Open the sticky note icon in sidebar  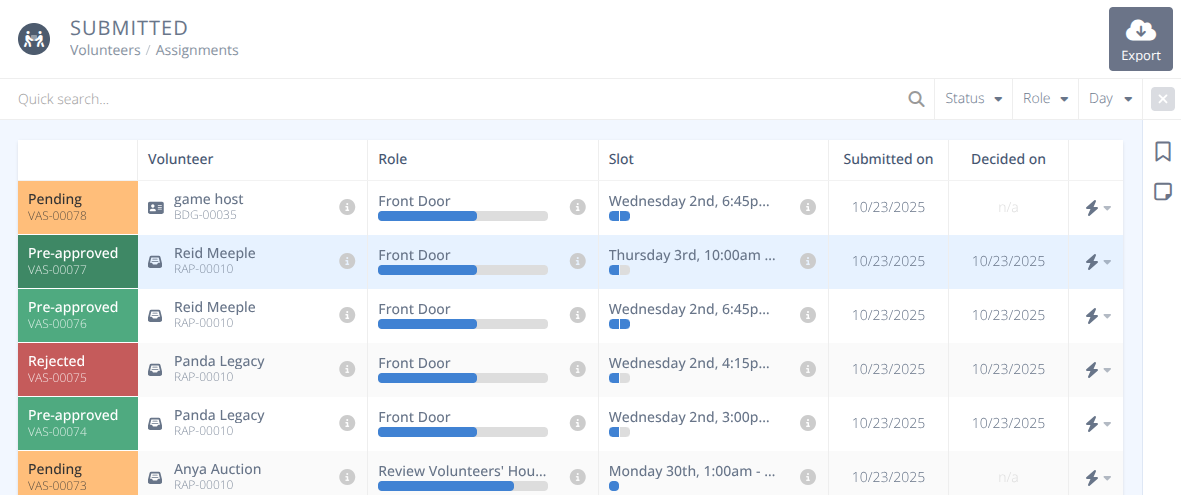click(1162, 191)
